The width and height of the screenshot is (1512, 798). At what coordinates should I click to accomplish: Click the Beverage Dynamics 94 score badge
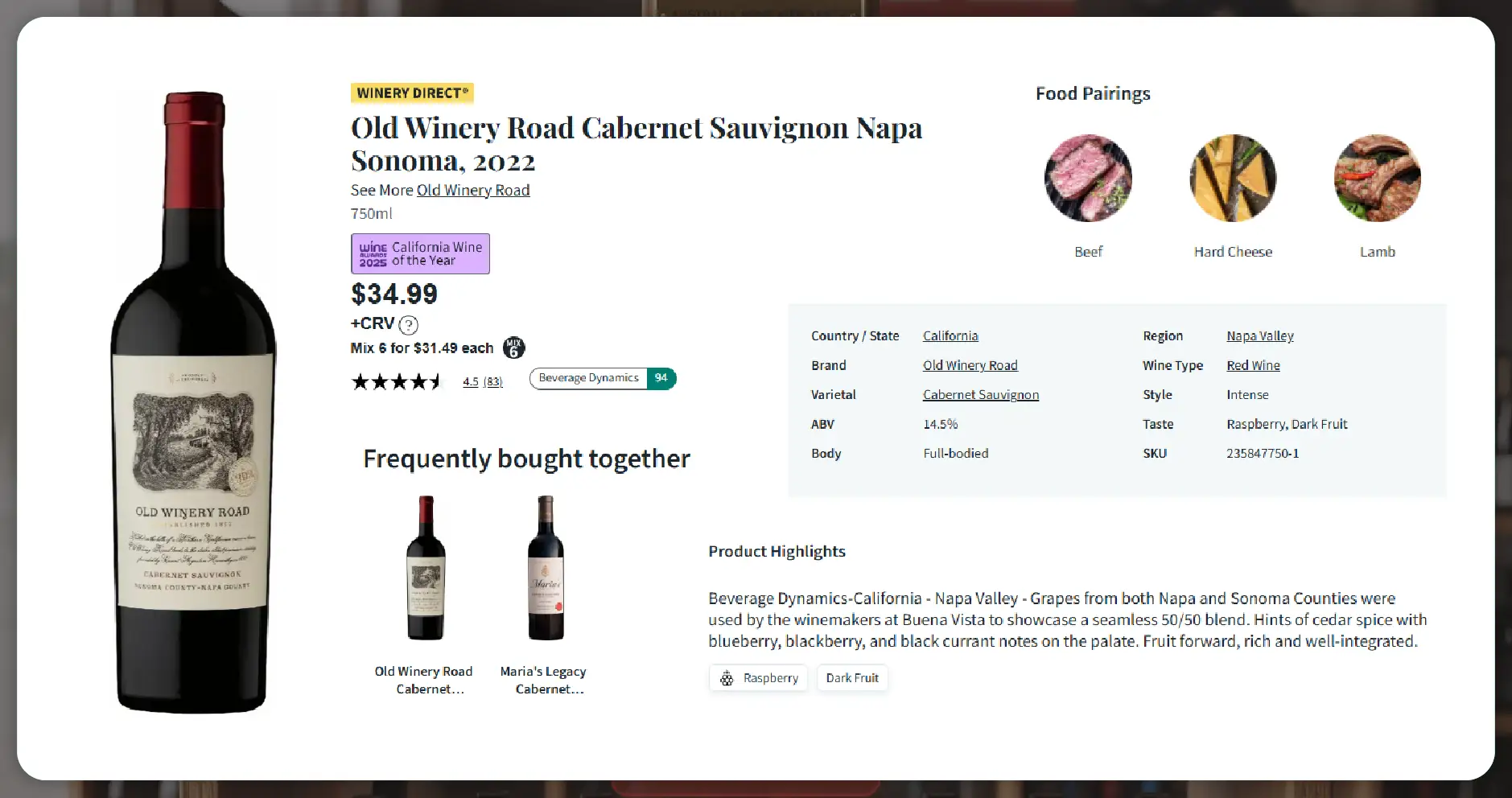602,378
